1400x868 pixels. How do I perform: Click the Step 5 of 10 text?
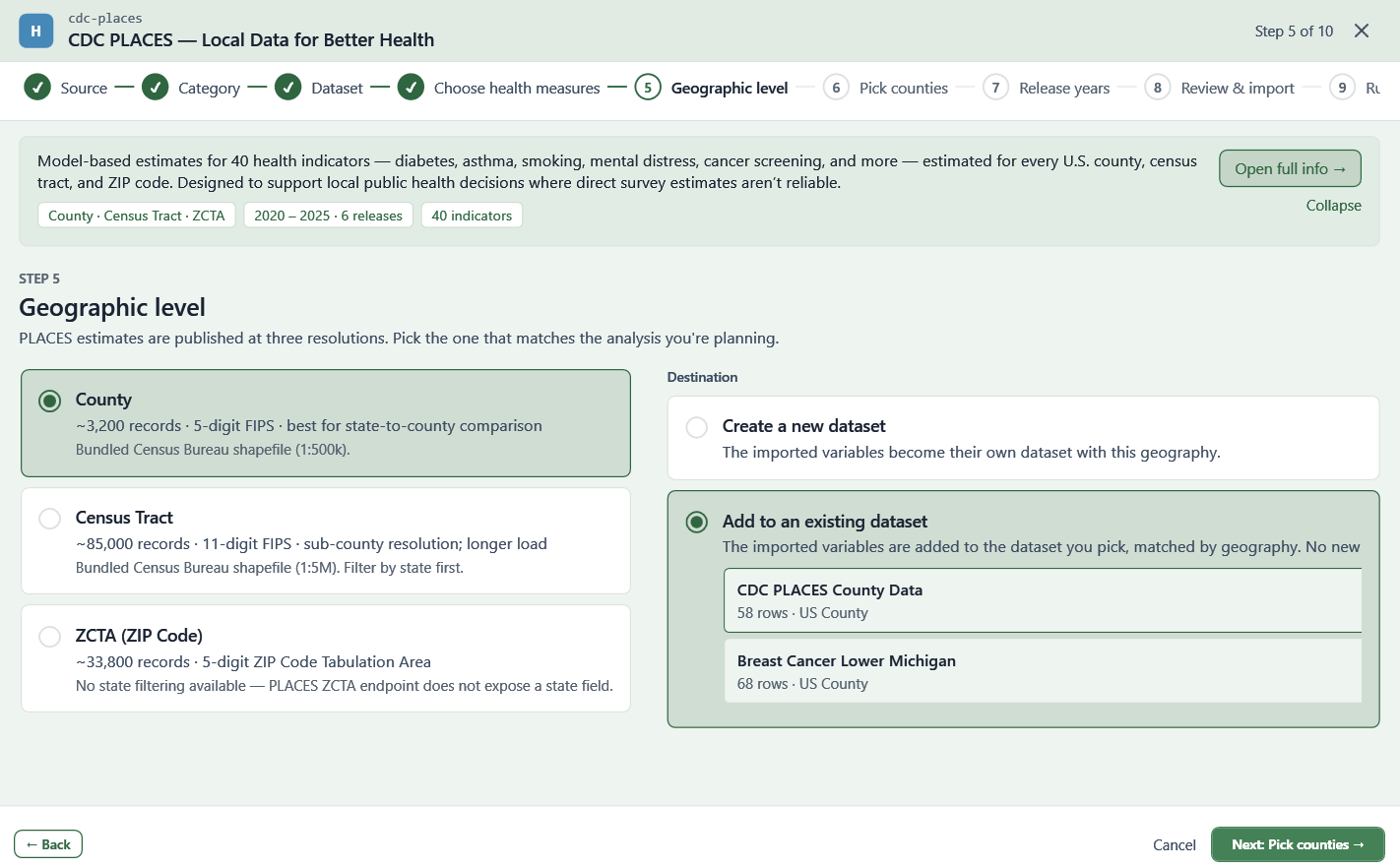point(1294,31)
